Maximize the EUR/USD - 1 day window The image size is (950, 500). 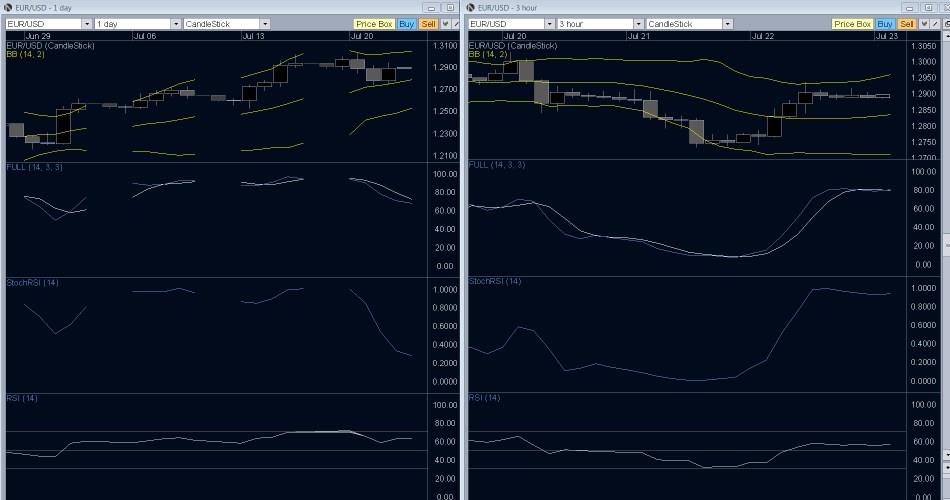[x=450, y=8]
